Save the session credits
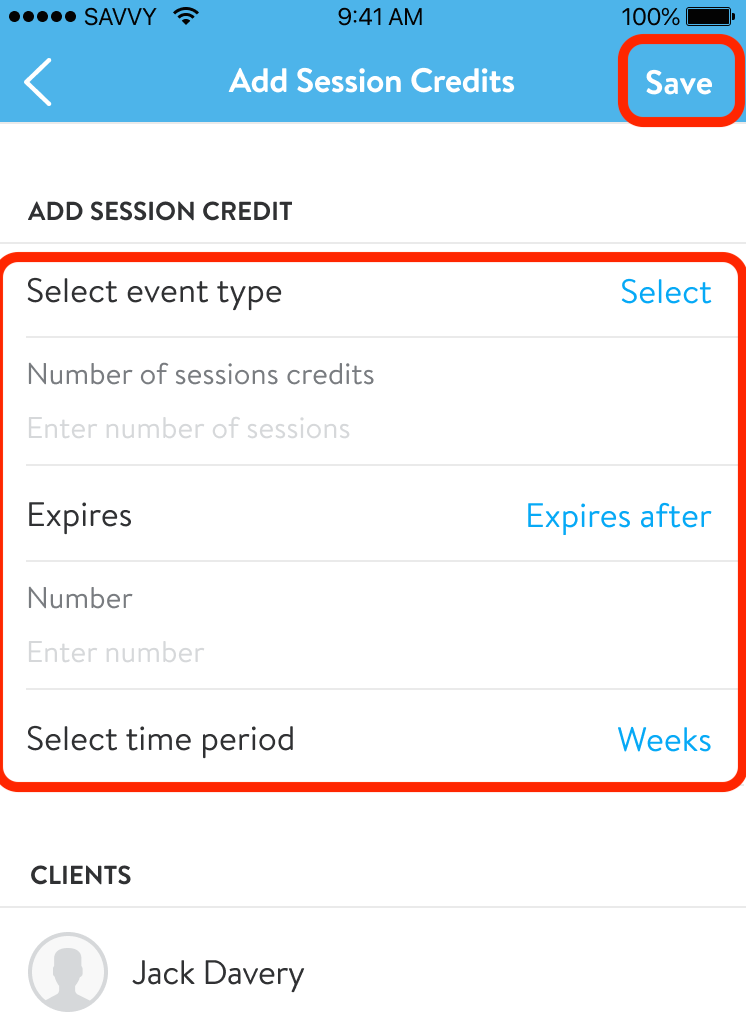The height and width of the screenshot is (1023, 746). pyautogui.click(x=680, y=83)
